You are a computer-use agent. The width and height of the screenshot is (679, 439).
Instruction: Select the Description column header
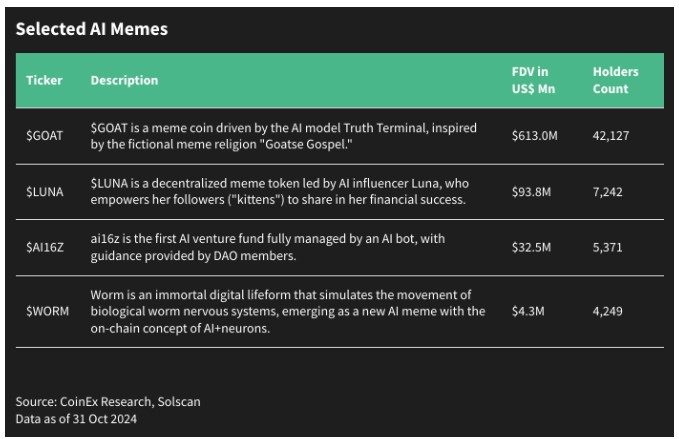tap(124, 80)
